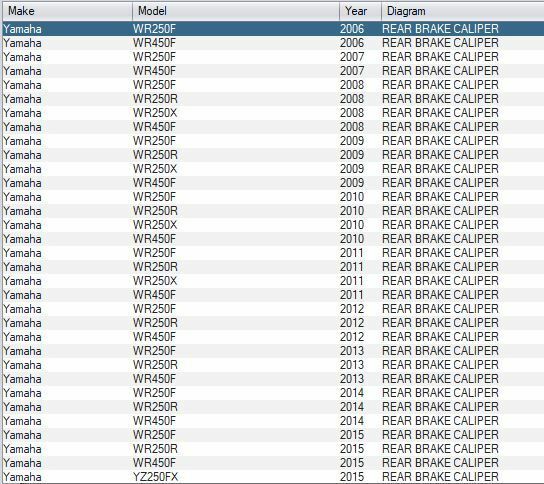Choose the 2013 WR450F row
Viewport: 544px width, 484px height.
(273, 379)
